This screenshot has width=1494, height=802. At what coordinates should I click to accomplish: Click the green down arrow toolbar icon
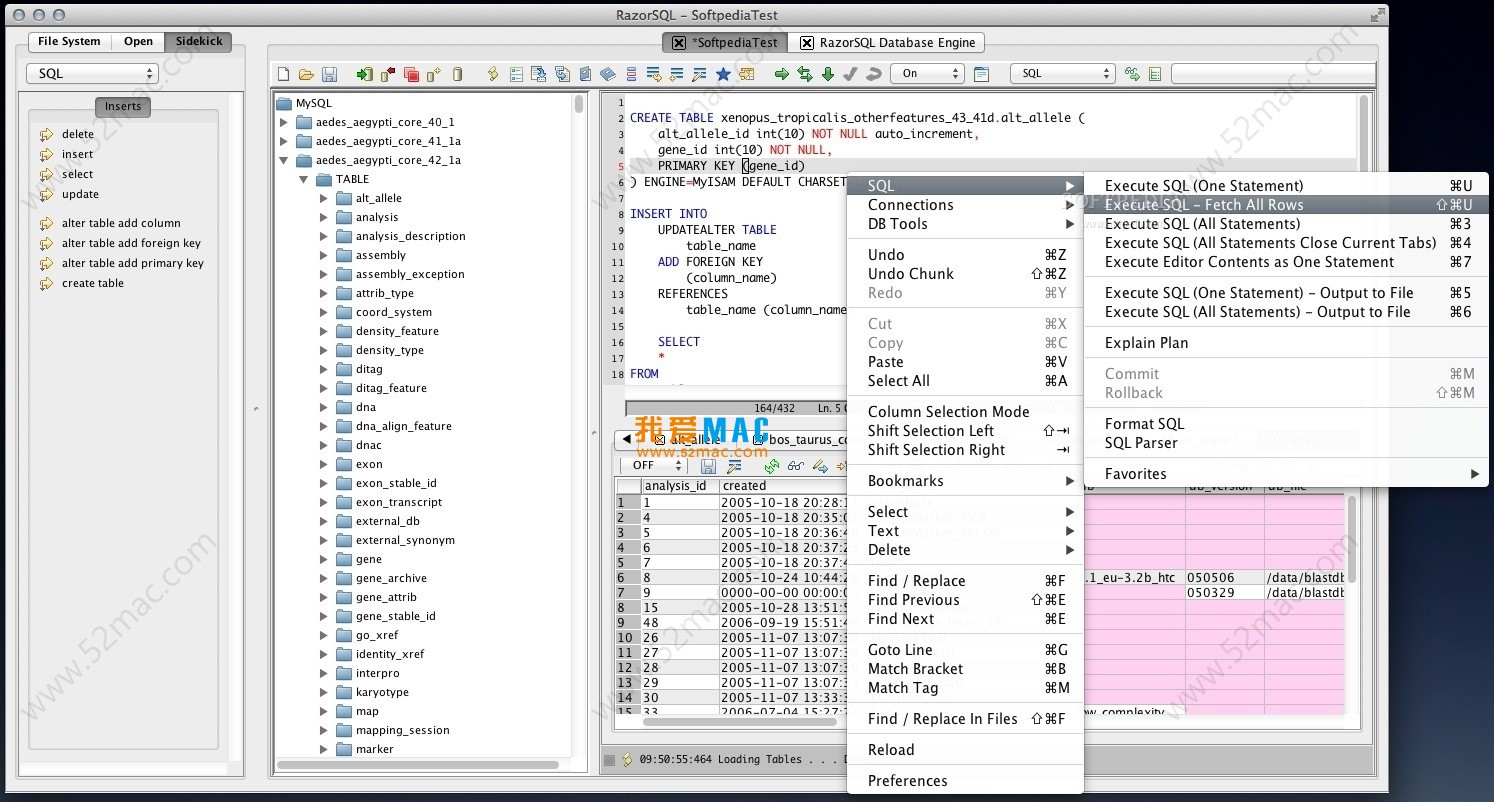(x=827, y=74)
